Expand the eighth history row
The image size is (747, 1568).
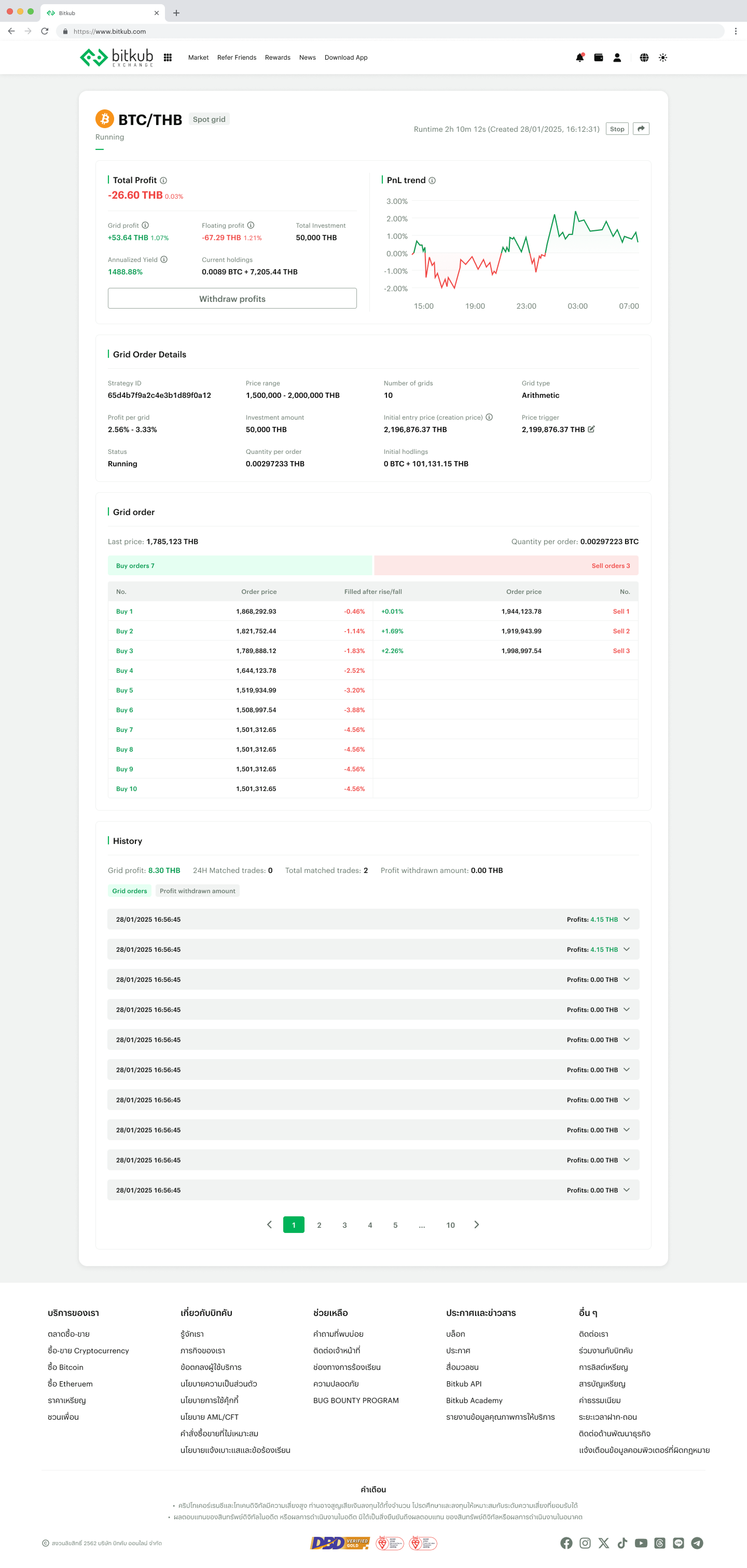pos(373,1130)
